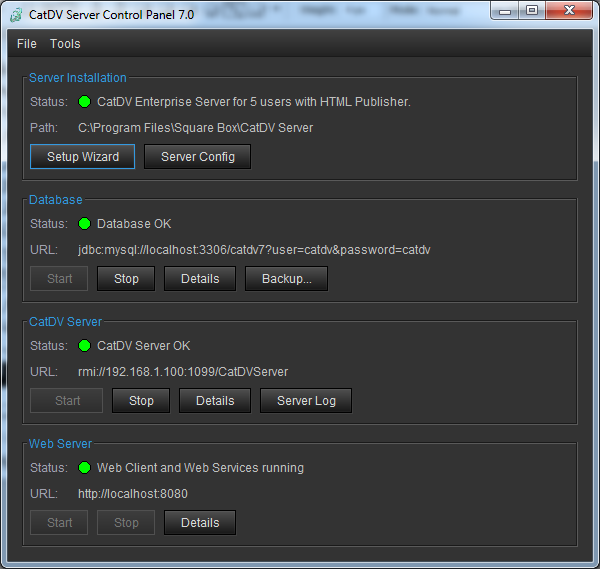Select the rmi://192.168.1.100:1099/CatDVServer URL

click(x=183, y=372)
